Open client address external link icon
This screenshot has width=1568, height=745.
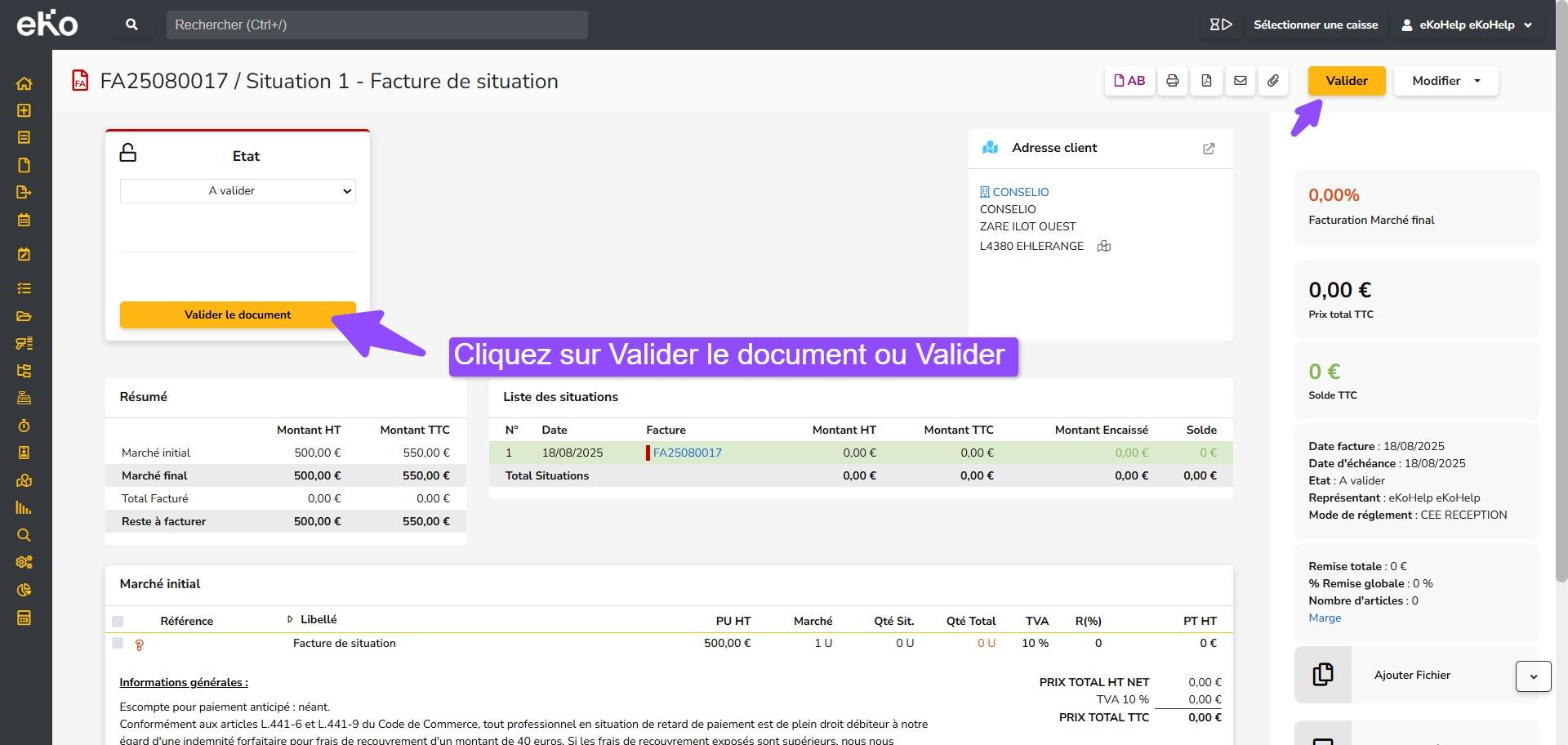pyautogui.click(x=1209, y=149)
